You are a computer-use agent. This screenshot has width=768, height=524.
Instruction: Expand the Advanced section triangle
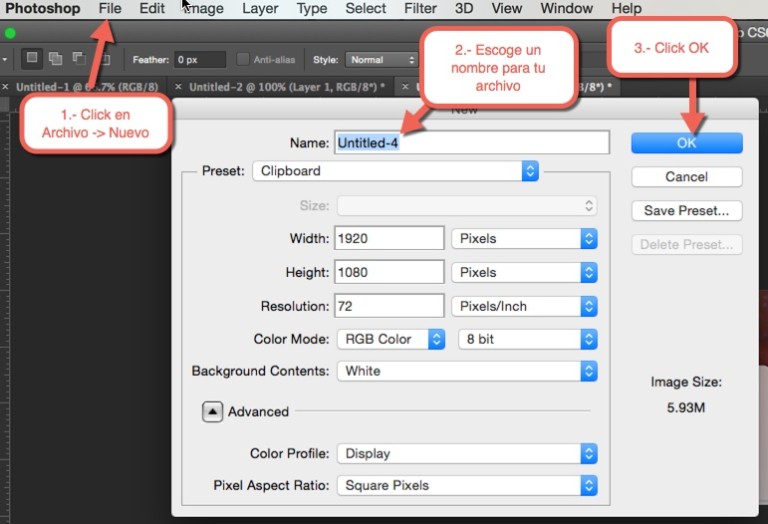click(212, 412)
